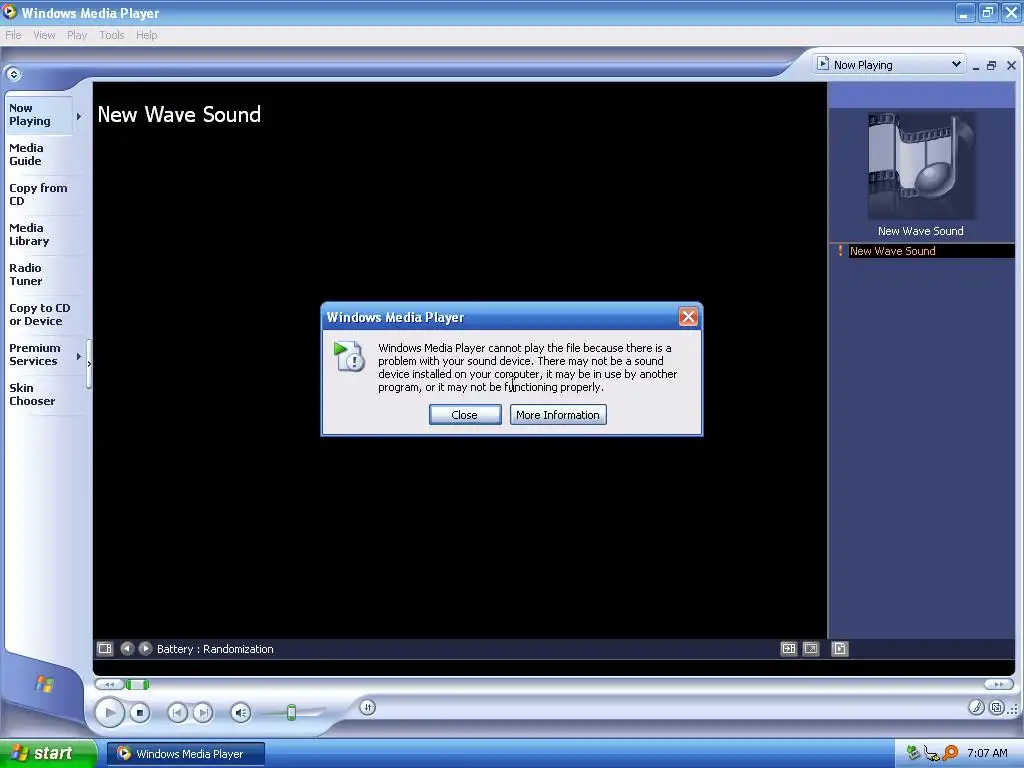Viewport: 1024px width, 768px height.
Task: Select the previous visualization arrow
Action: click(x=127, y=648)
